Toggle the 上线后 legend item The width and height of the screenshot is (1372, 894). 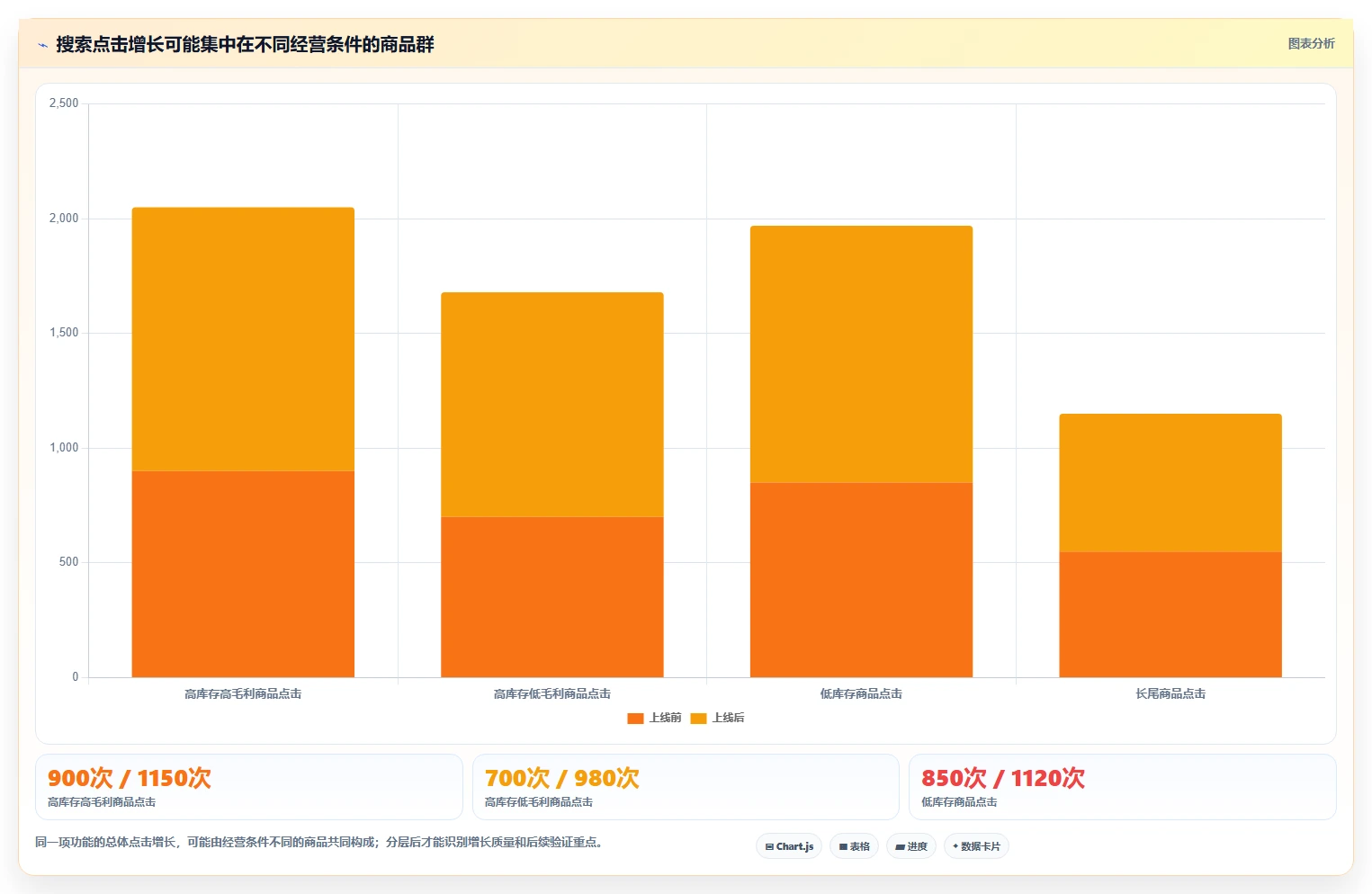pyautogui.click(x=717, y=718)
